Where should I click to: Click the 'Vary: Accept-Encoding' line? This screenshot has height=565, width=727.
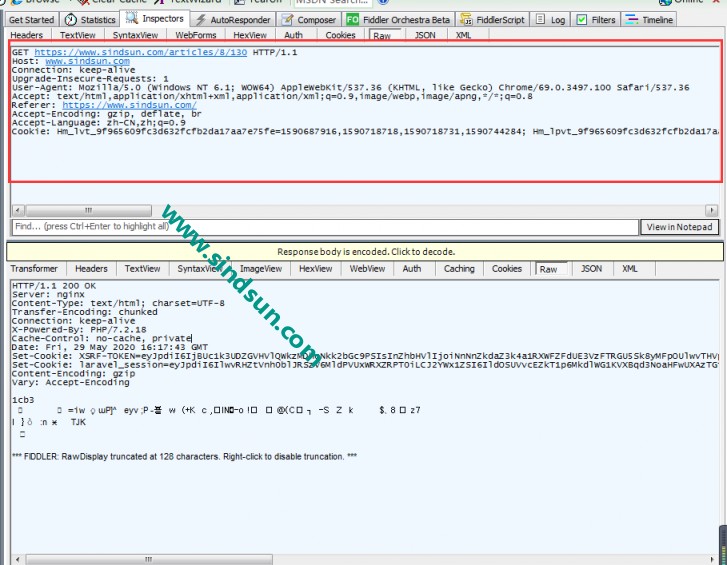point(70,383)
